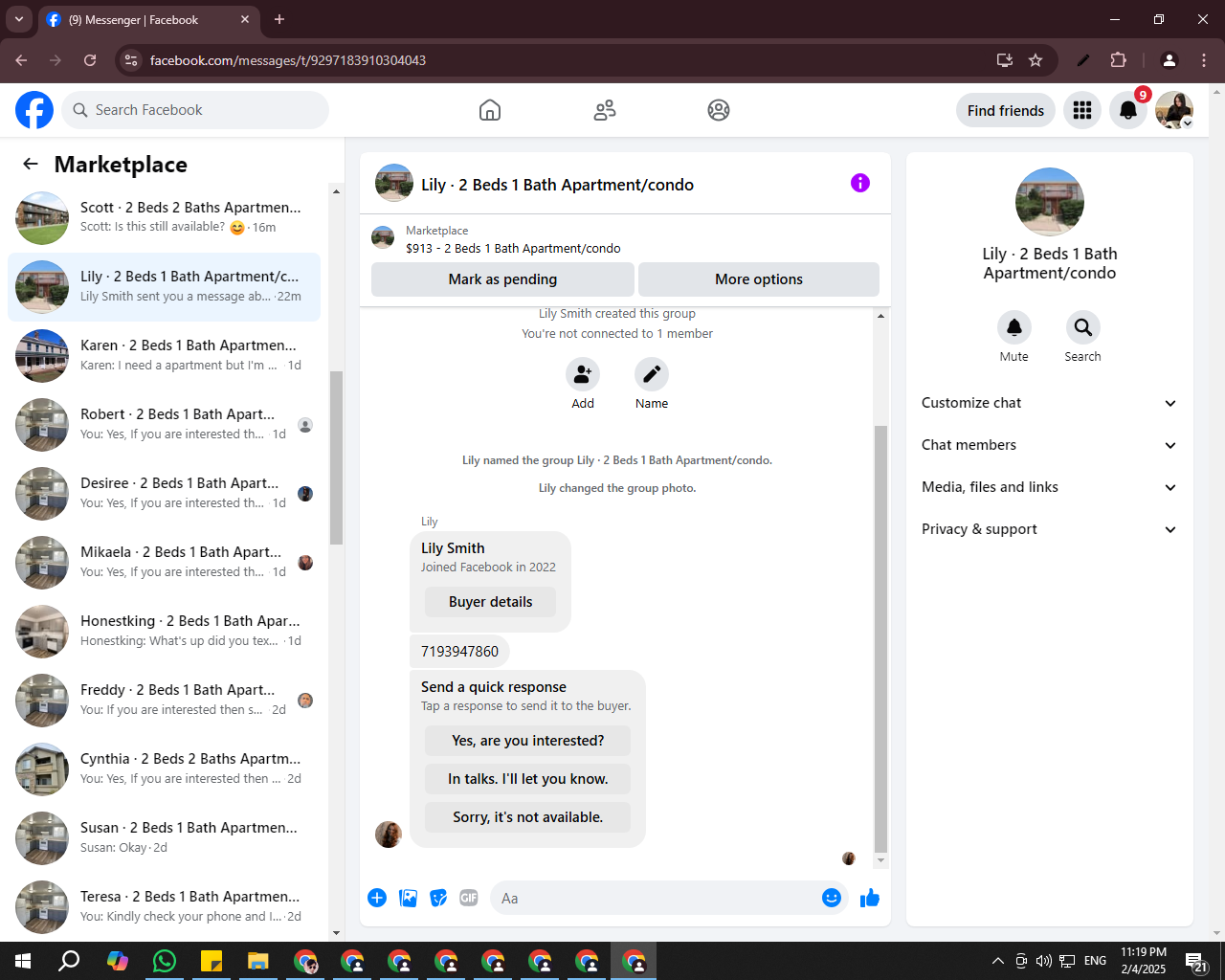Image resolution: width=1225 pixels, height=980 pixels.
Task: Send a thumbs up like
Action: (870, 898)
